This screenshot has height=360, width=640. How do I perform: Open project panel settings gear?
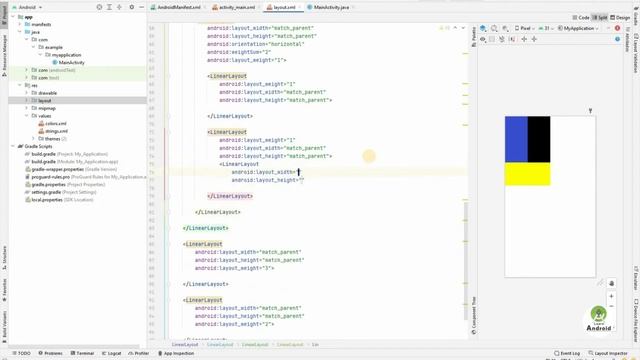pyautogui.click(x=131, y=7)
